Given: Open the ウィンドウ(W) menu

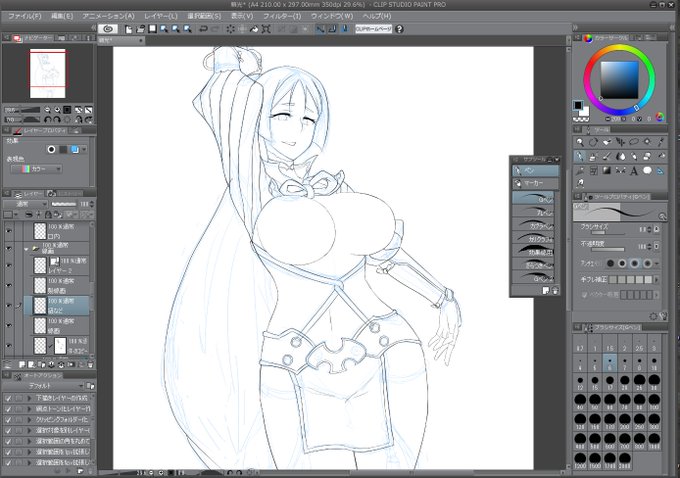Looking at the screenshot, I should tap(332, 16).
